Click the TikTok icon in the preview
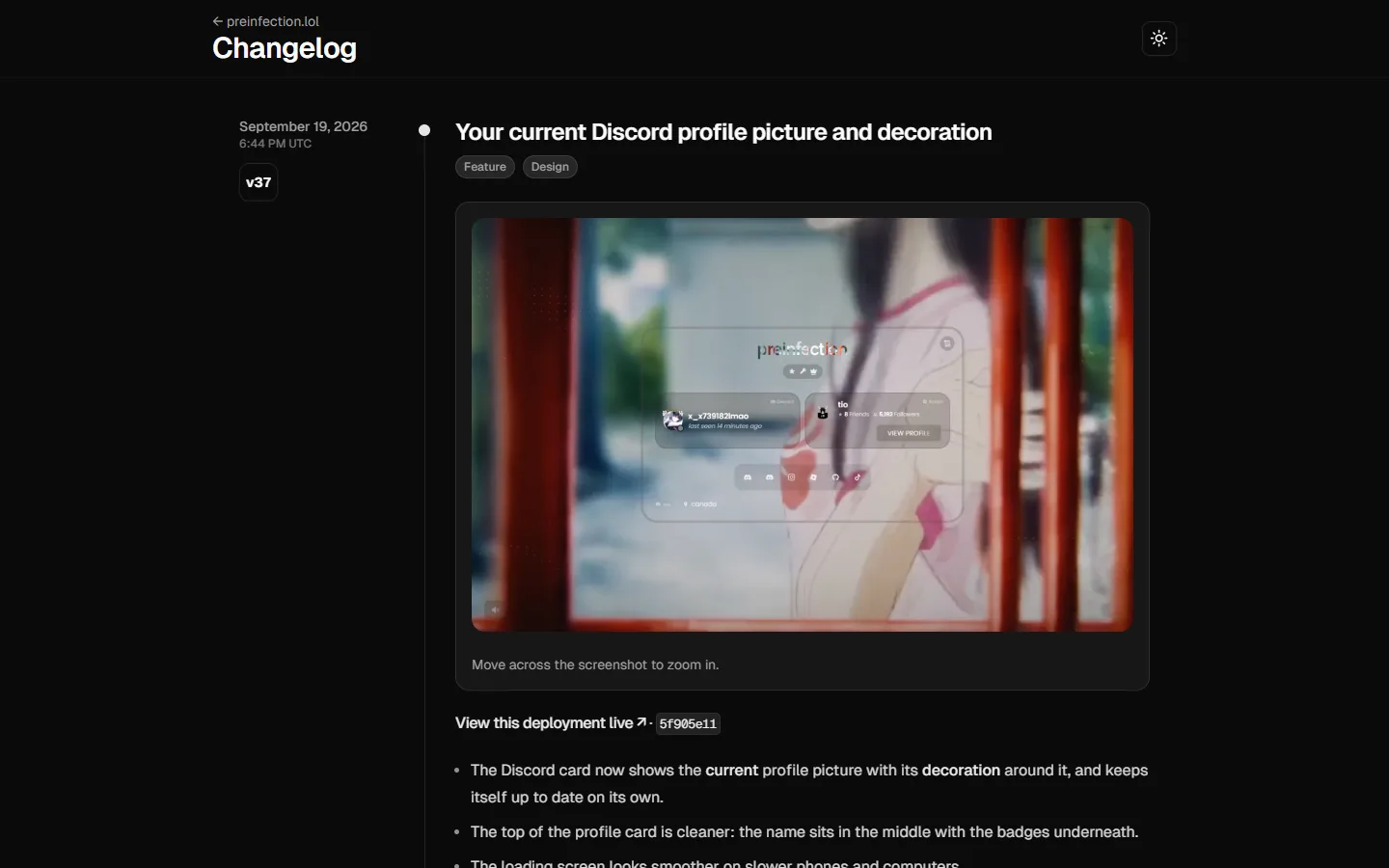The image size is (1389, 868). (858, 477)
